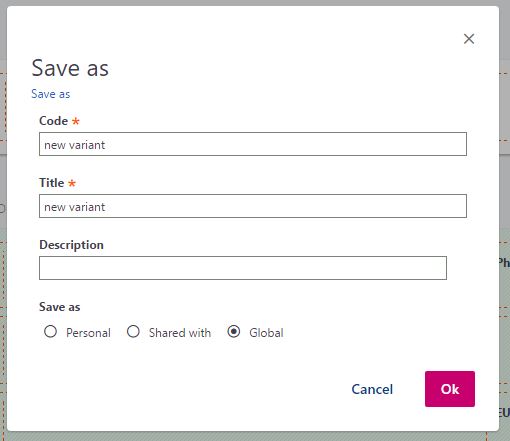Cancel saving the variant
Screen dimensions: 510x441
click(x=372, y=389)
